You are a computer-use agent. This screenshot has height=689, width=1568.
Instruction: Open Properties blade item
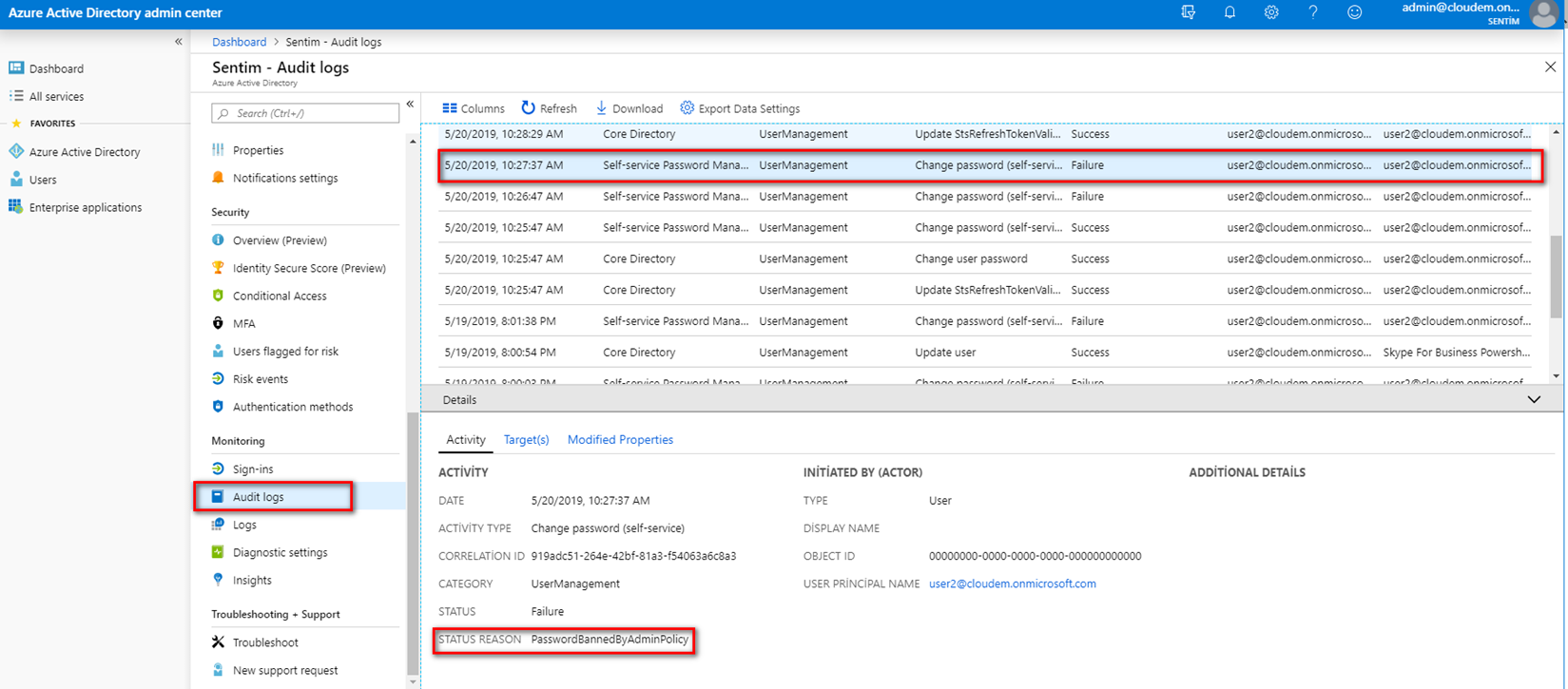[258, 150]
